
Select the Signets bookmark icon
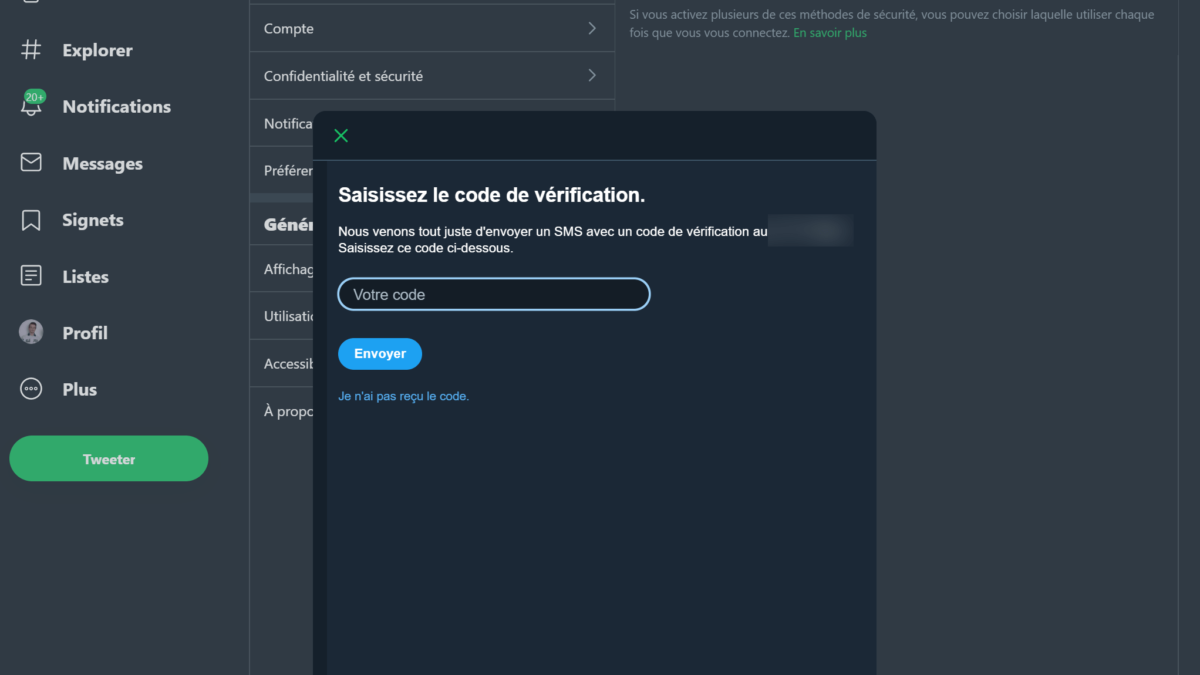pyautogui.click(x=31, y=220)
